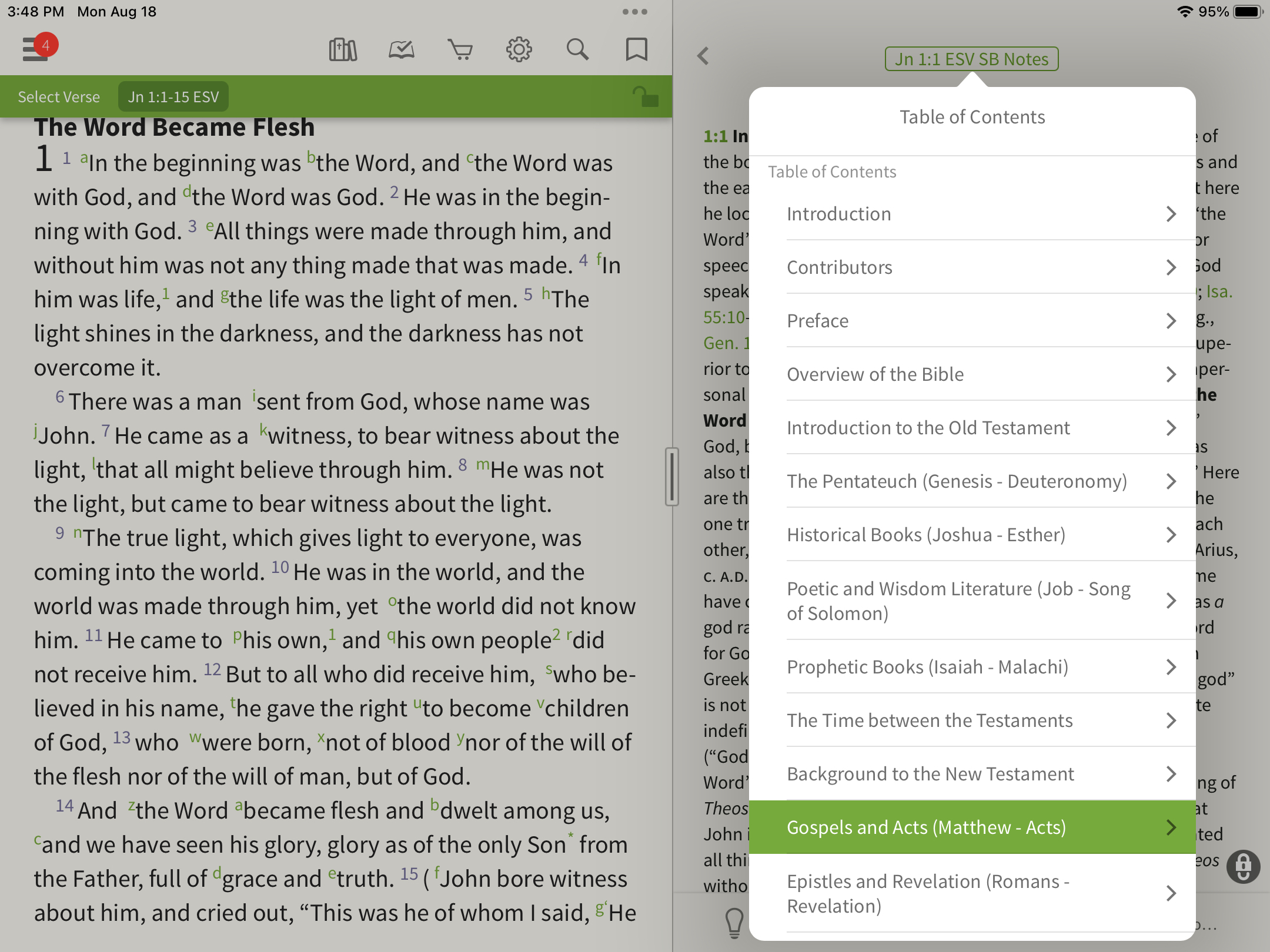Open the store shopping cart

(460, 50)
